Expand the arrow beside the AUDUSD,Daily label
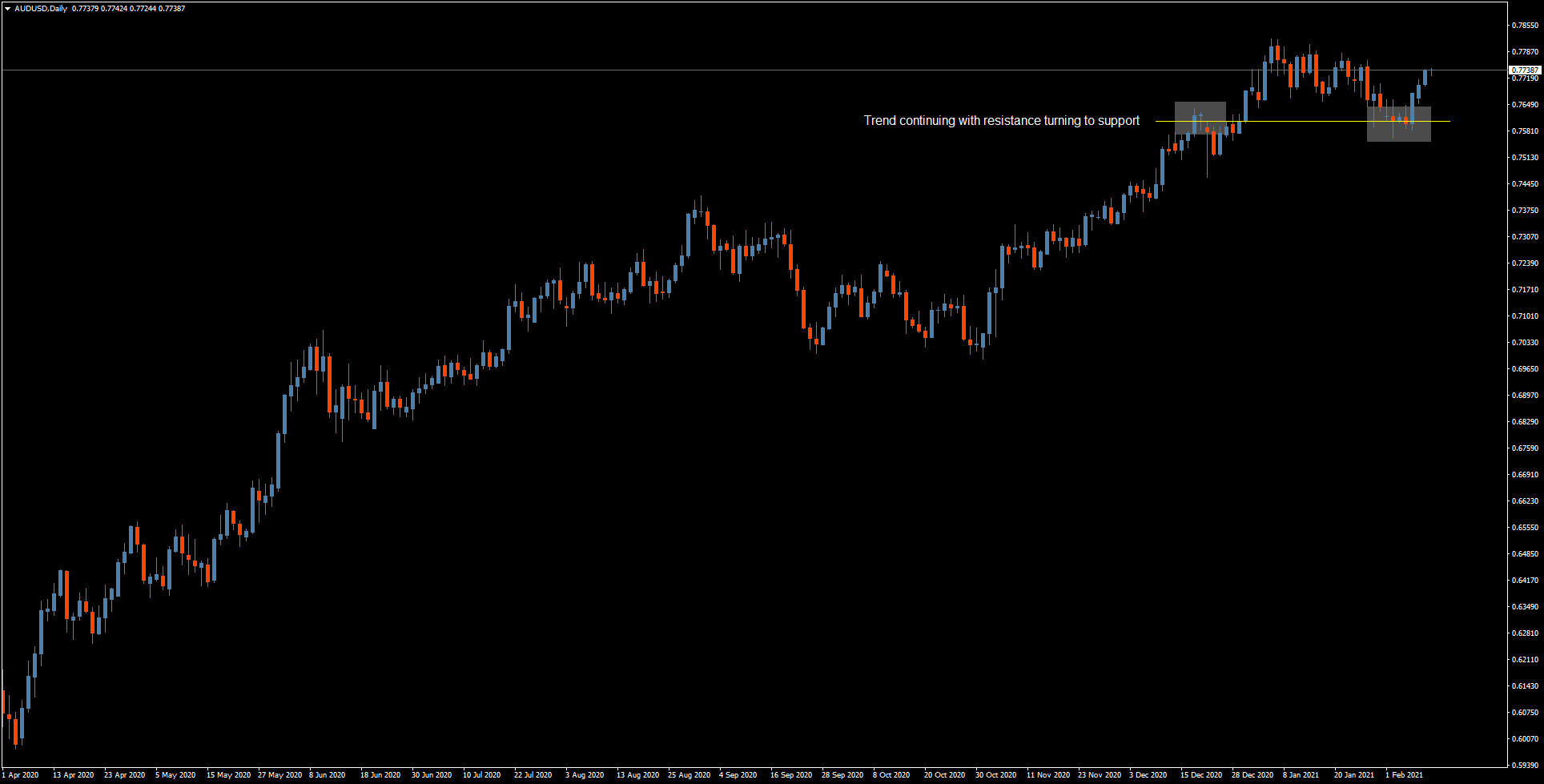Image resolution: width=1544 pixels, height=784 pixels. [x=7, y=8]
